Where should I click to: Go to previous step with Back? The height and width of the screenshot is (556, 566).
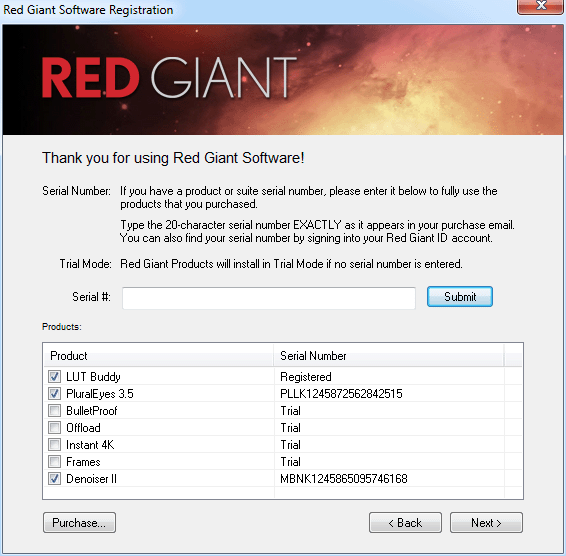[405, 522]
